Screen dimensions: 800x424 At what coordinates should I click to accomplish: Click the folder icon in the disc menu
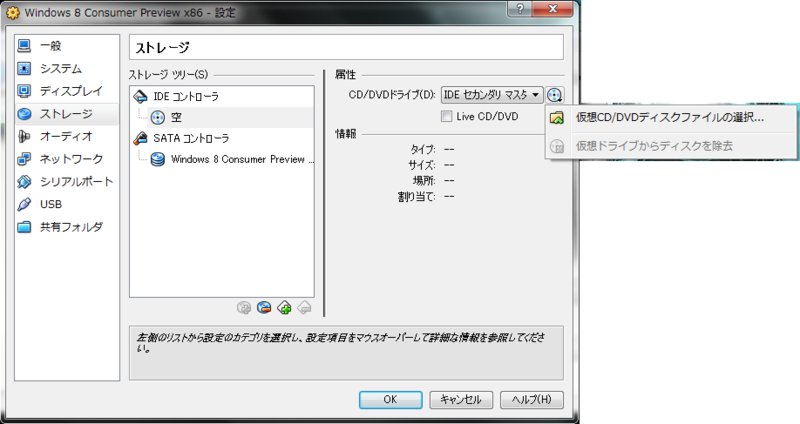point(557,118)
